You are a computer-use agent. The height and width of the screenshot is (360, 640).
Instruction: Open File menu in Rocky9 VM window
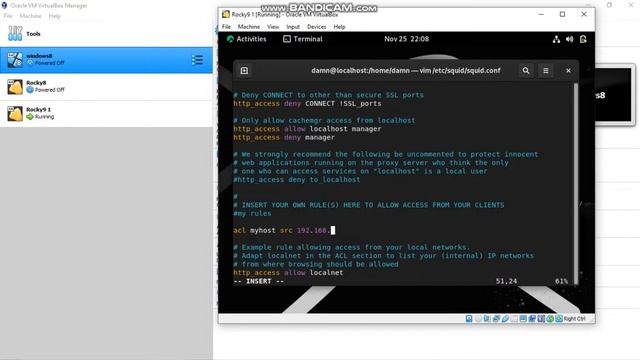pos(226,27)
